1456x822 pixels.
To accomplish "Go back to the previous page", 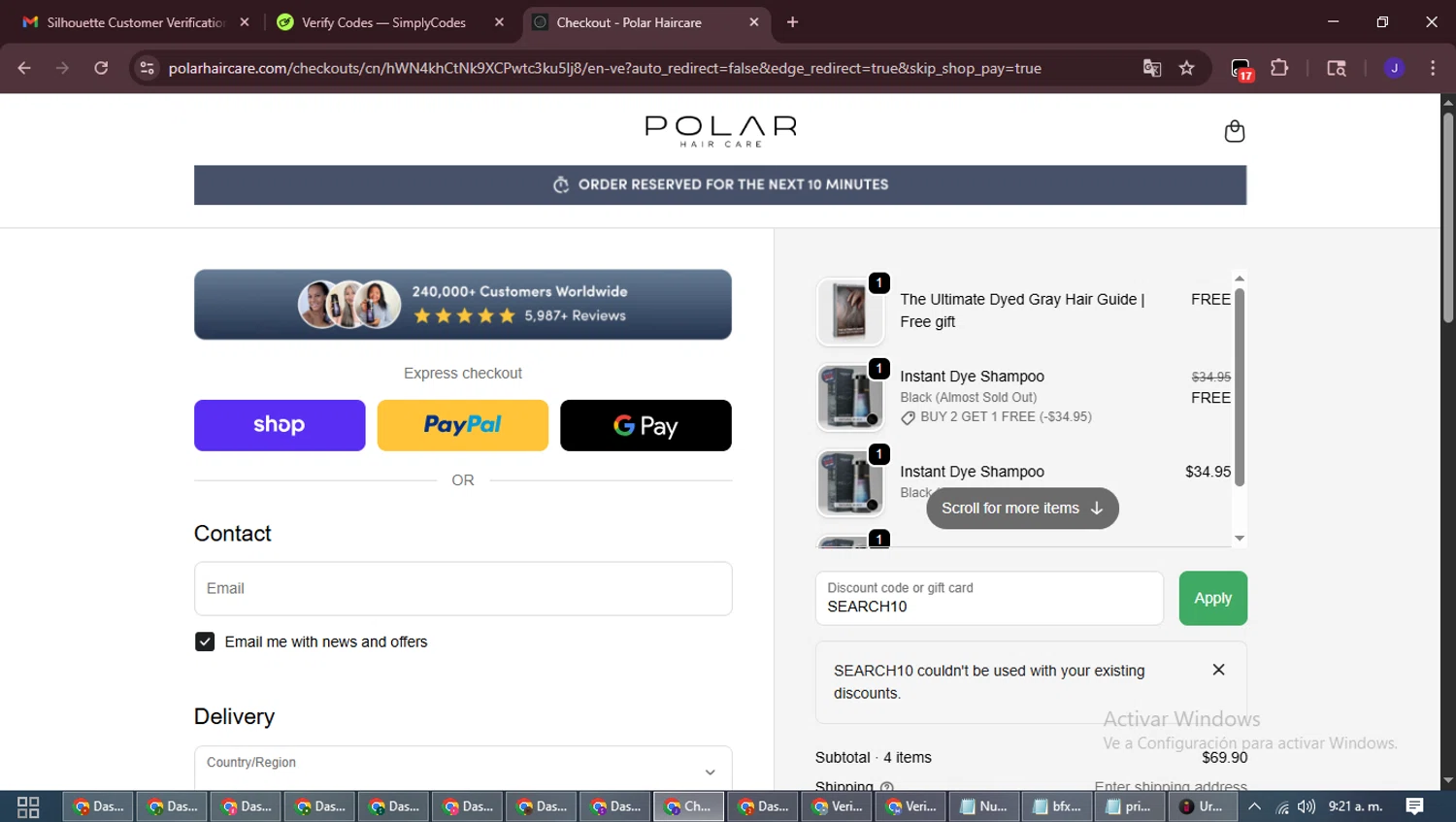I will coord(24,68).
